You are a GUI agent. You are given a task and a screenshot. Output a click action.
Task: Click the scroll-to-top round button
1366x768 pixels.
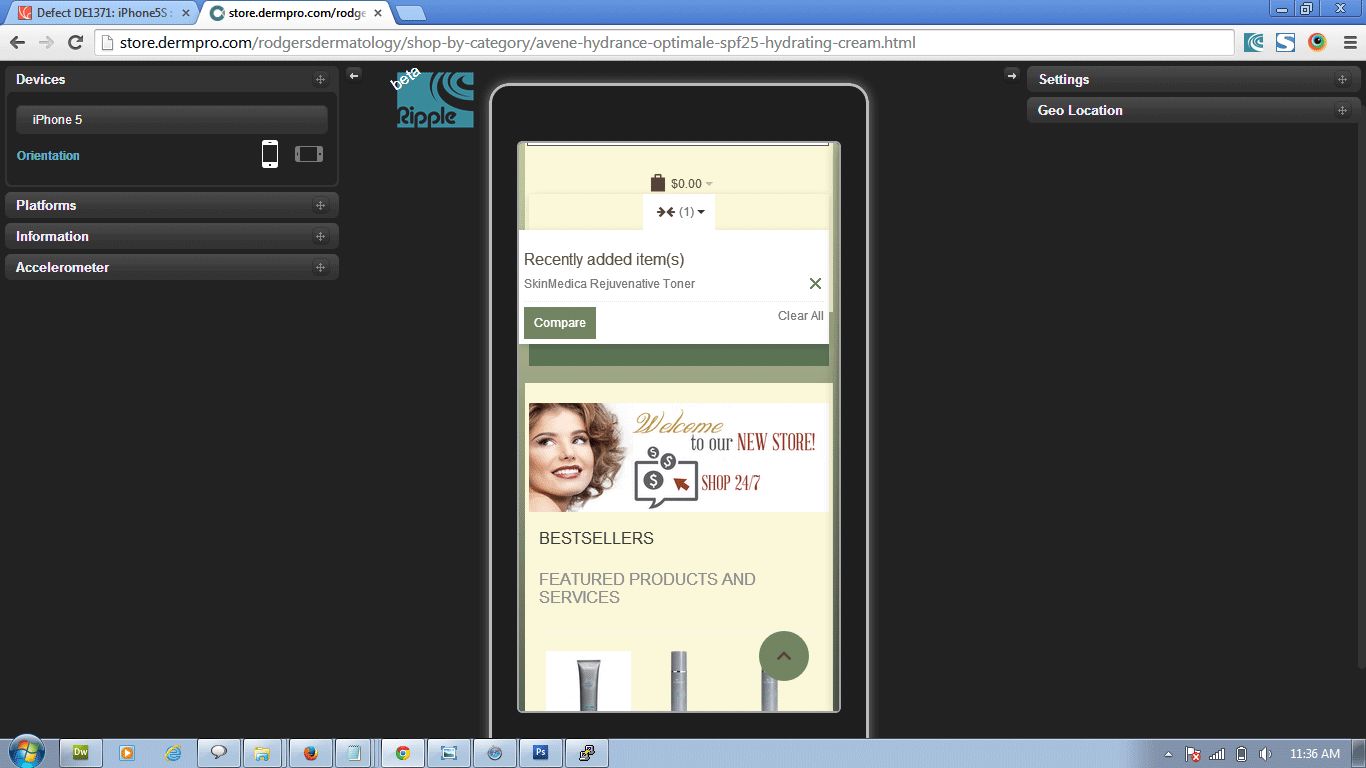[x=784, y=656]
